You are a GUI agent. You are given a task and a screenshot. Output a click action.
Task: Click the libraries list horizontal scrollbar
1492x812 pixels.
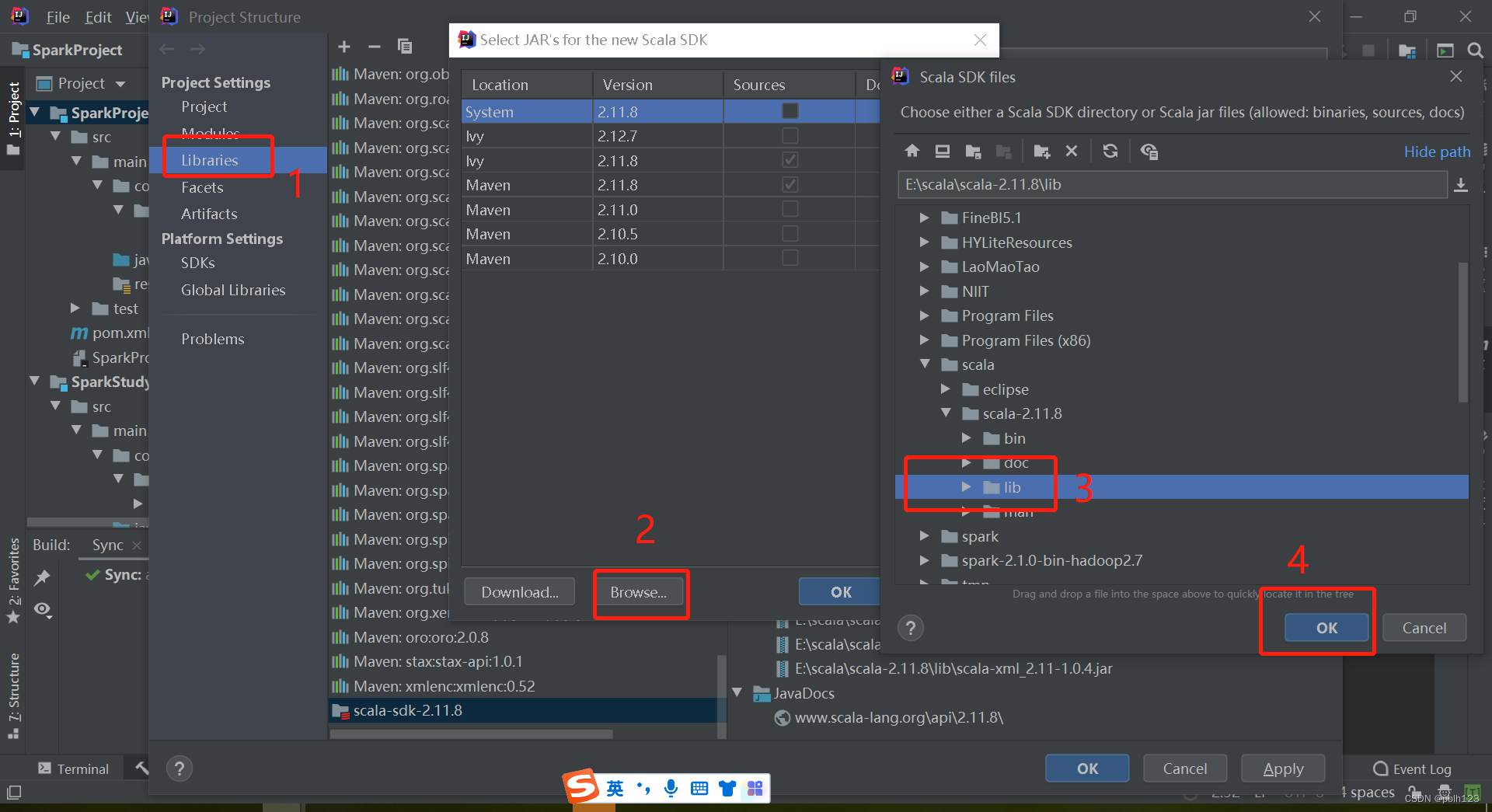pos(471,733)
